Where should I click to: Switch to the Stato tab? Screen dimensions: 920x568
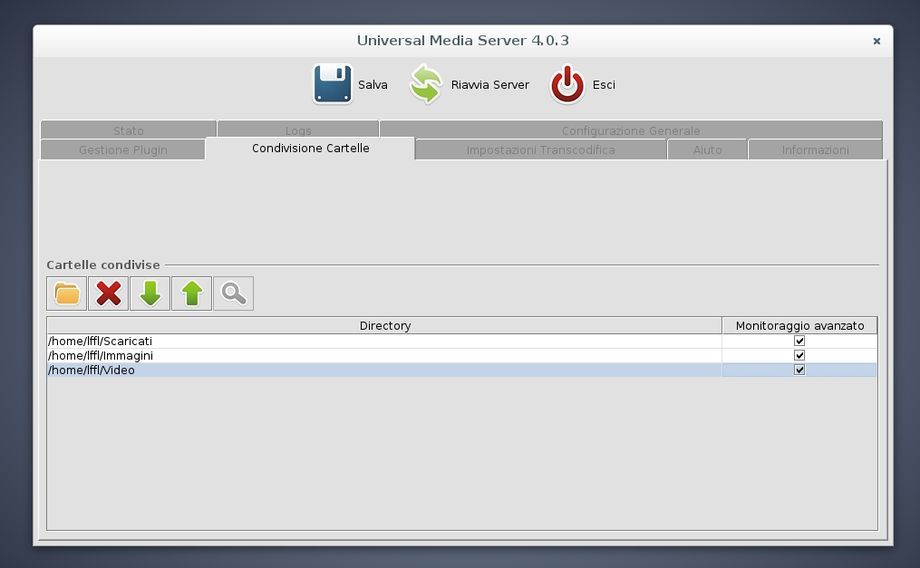point(128,130)
